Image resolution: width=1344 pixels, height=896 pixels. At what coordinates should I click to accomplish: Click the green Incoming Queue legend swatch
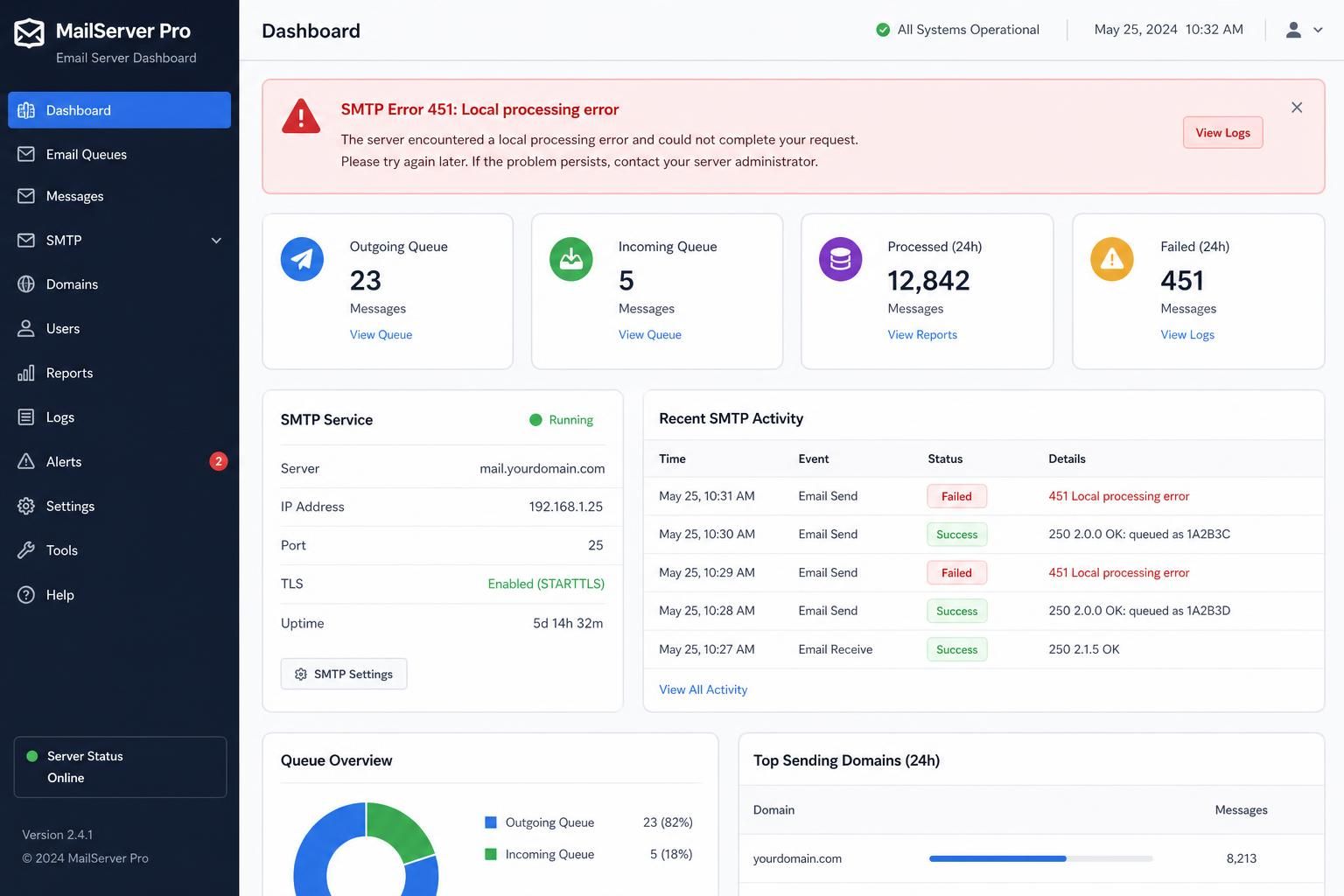click(491, 854)
